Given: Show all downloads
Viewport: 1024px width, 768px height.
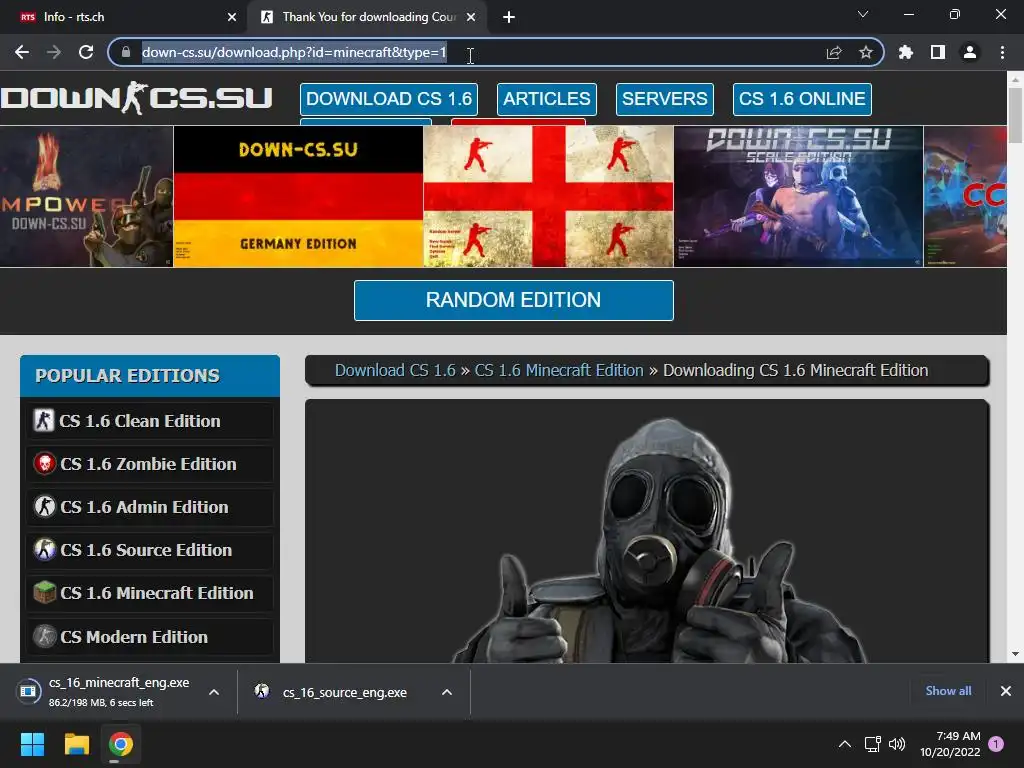Looking at the screenshot, I should pos(948,691).
